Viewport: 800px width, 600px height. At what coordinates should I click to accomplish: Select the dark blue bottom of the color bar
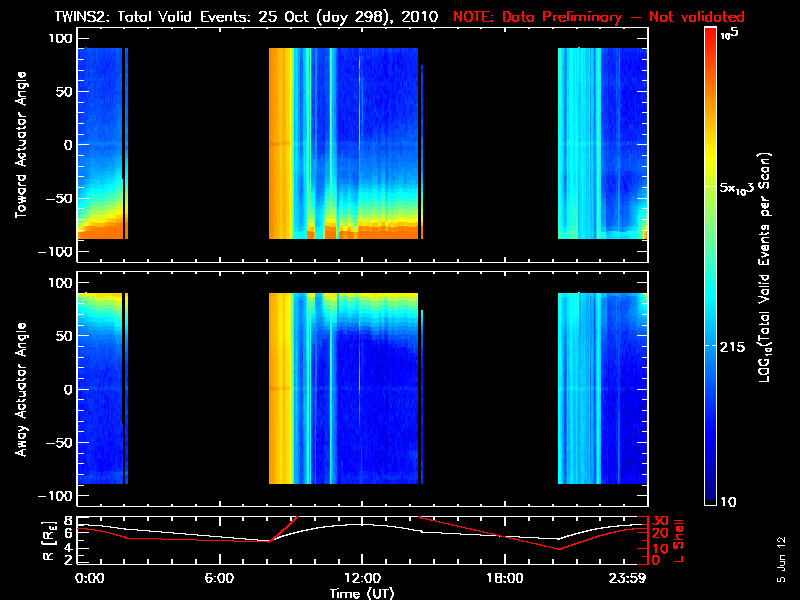[711, 497]
